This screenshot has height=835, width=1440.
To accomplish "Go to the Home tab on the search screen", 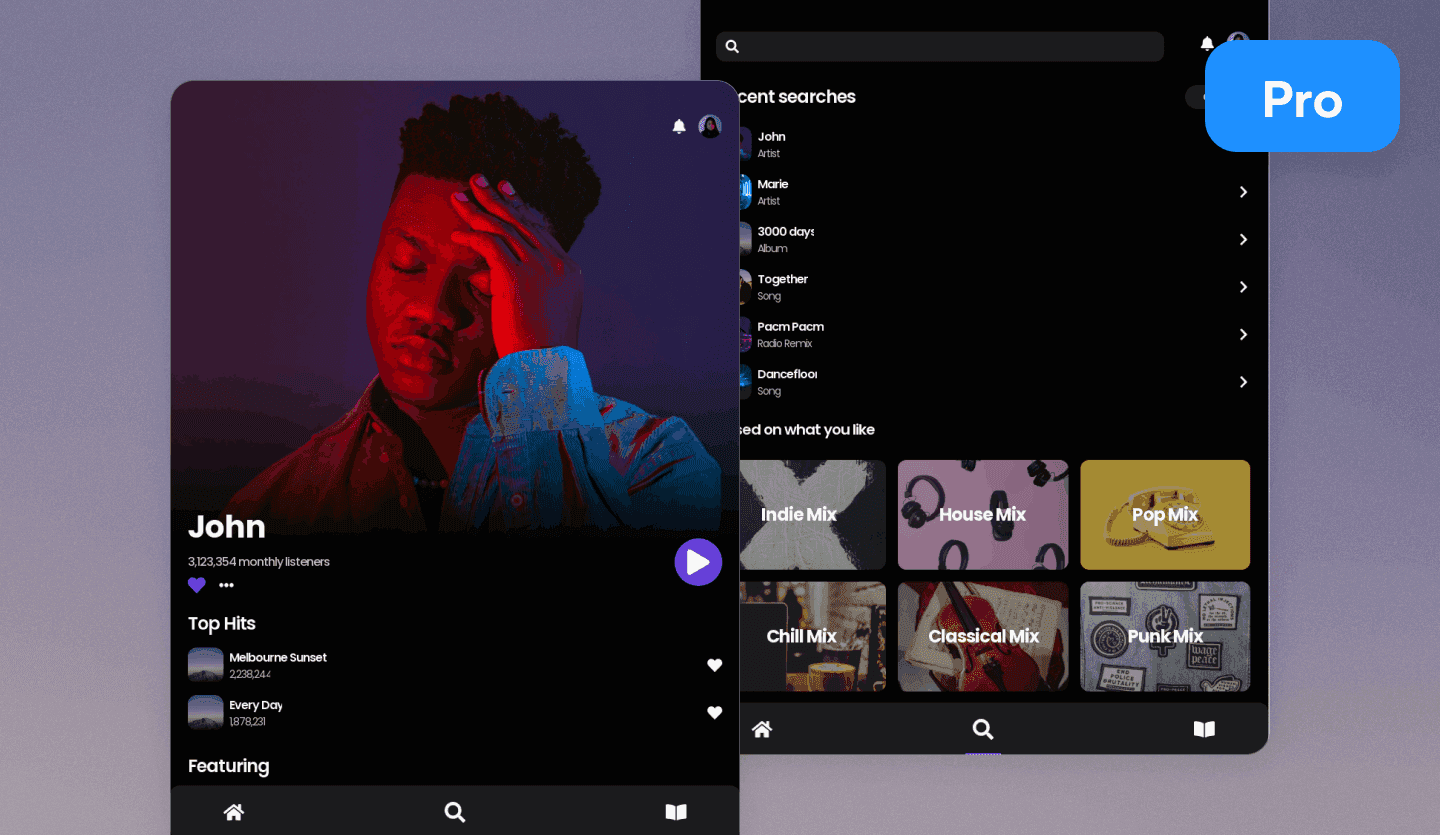I will (762, 729).
